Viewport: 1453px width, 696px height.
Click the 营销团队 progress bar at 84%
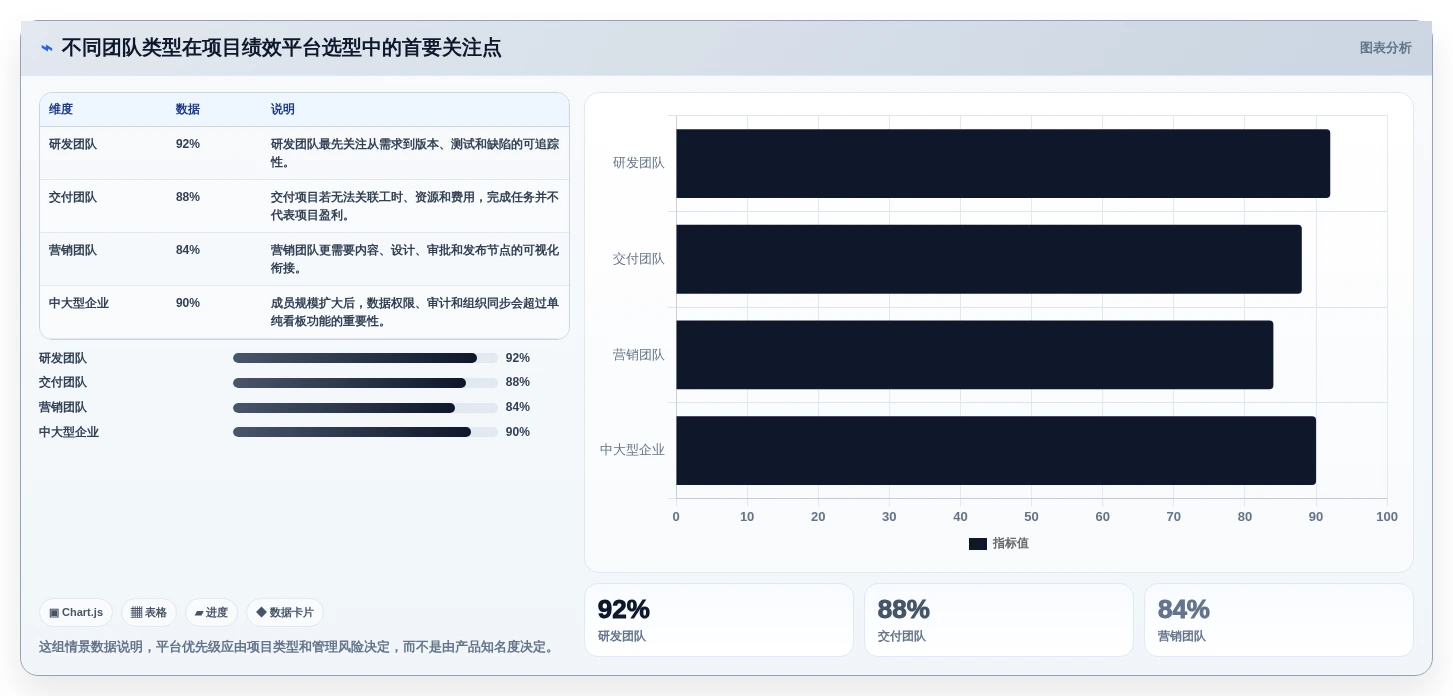tap(365, 407)
